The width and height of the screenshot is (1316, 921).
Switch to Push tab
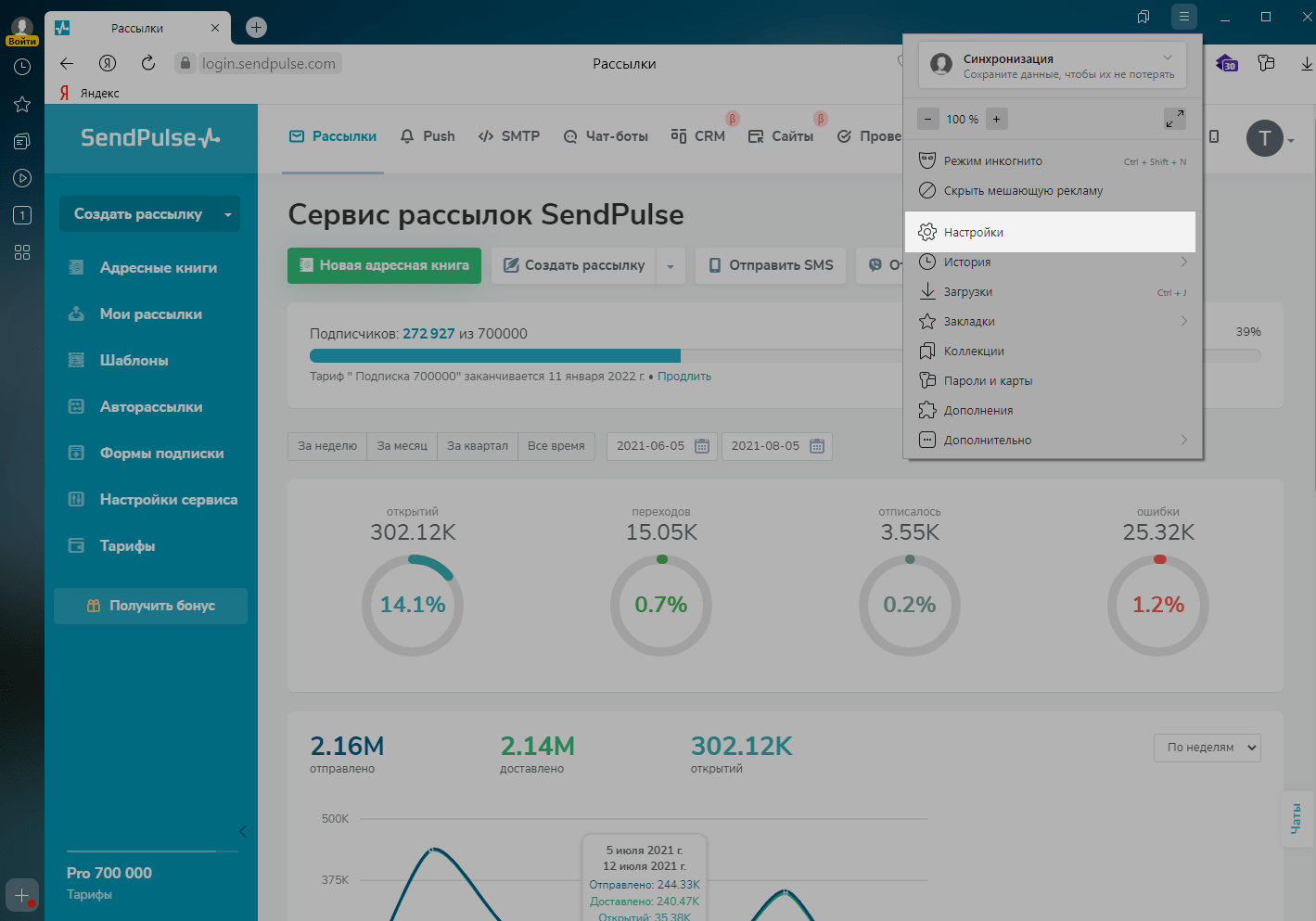pos(428,136)
